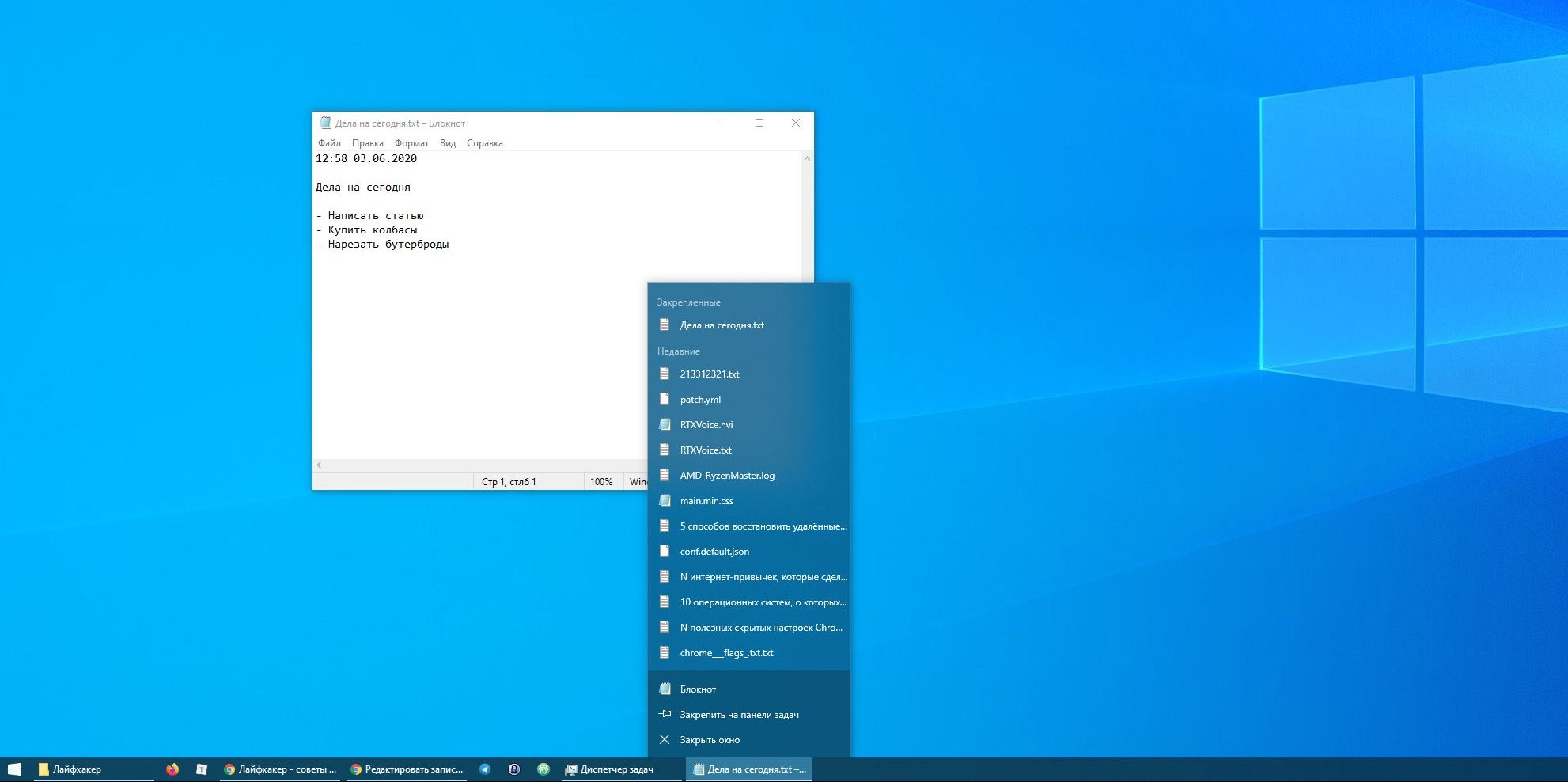Open recent file patch.yml

click(700, 400)
